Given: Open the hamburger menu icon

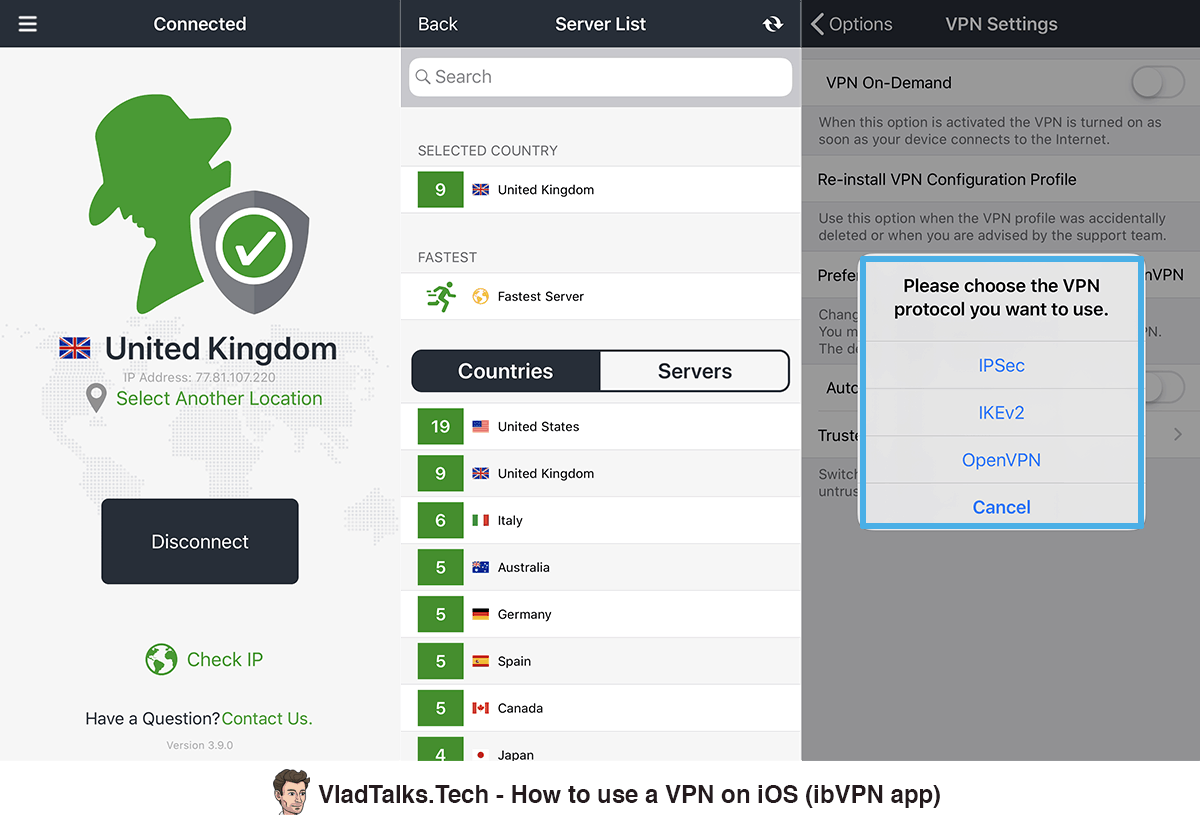Looking at the screenshot, I should coord(27,23).
